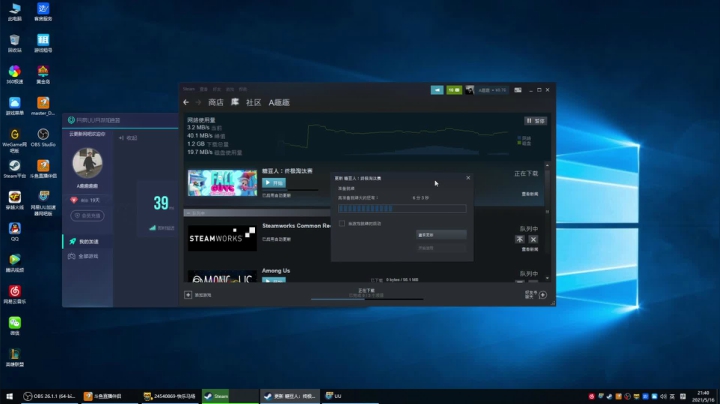
Task: Open the taskbar clock and date
Action: [703, 396]
